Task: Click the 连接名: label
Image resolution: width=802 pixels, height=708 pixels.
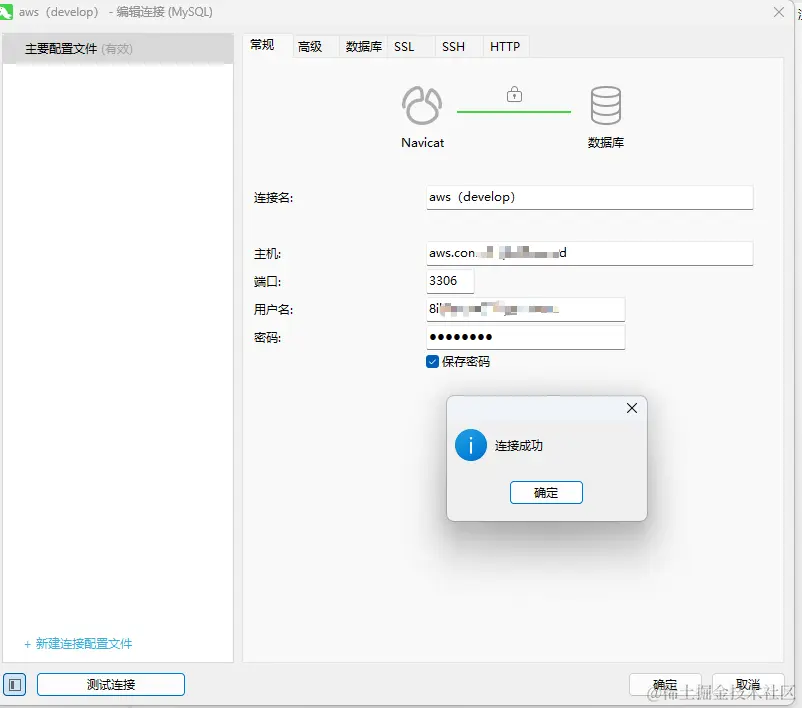Action: point(274,198)
